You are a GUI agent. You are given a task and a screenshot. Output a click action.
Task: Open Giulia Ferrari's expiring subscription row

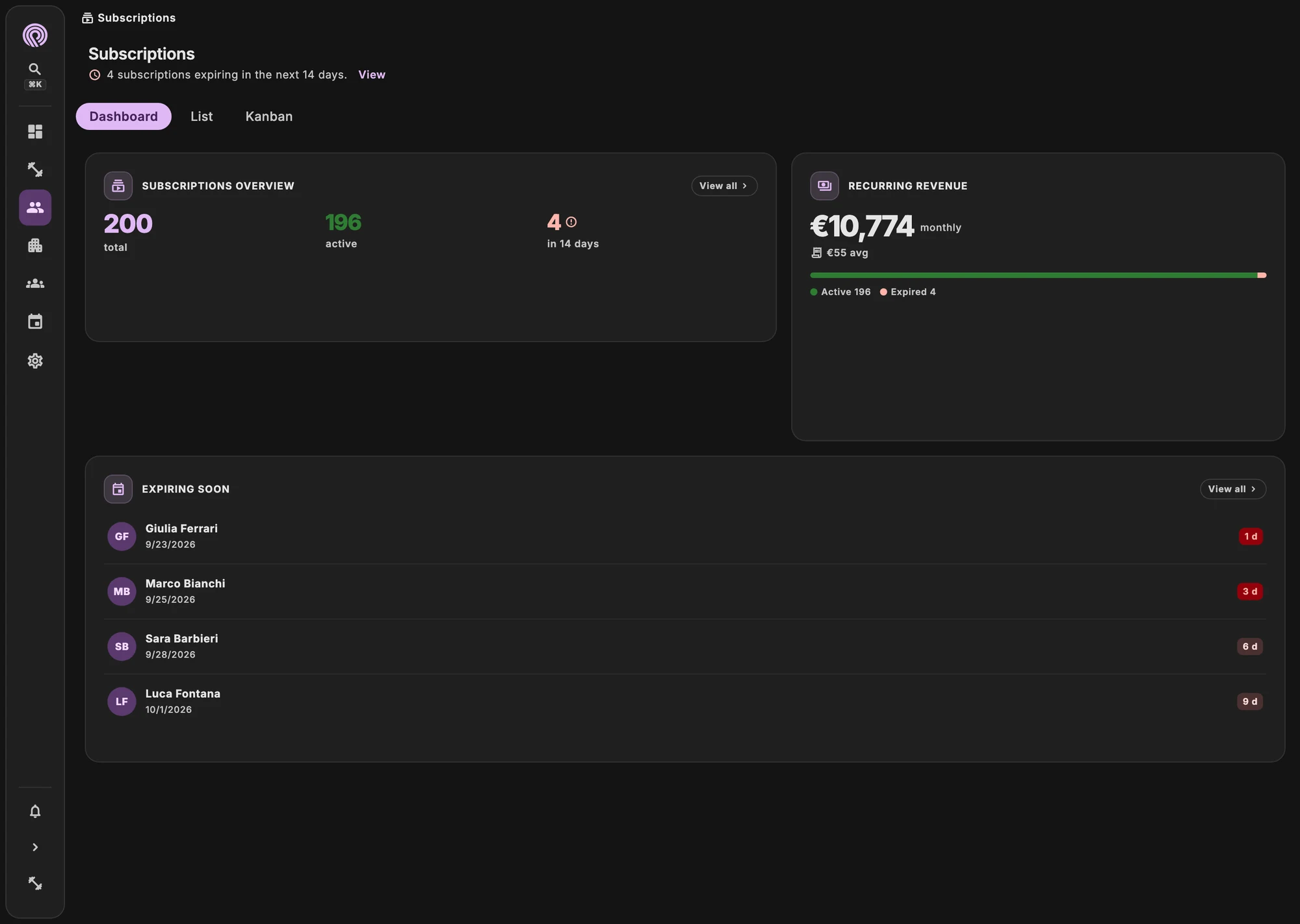pyautogui.click(x=685, y=537)
